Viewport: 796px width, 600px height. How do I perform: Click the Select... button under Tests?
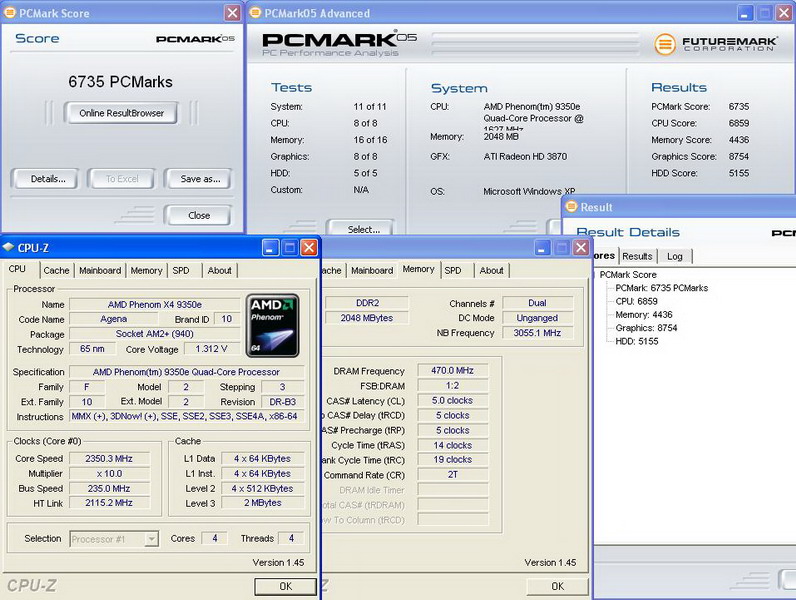(x=363, y=228)
